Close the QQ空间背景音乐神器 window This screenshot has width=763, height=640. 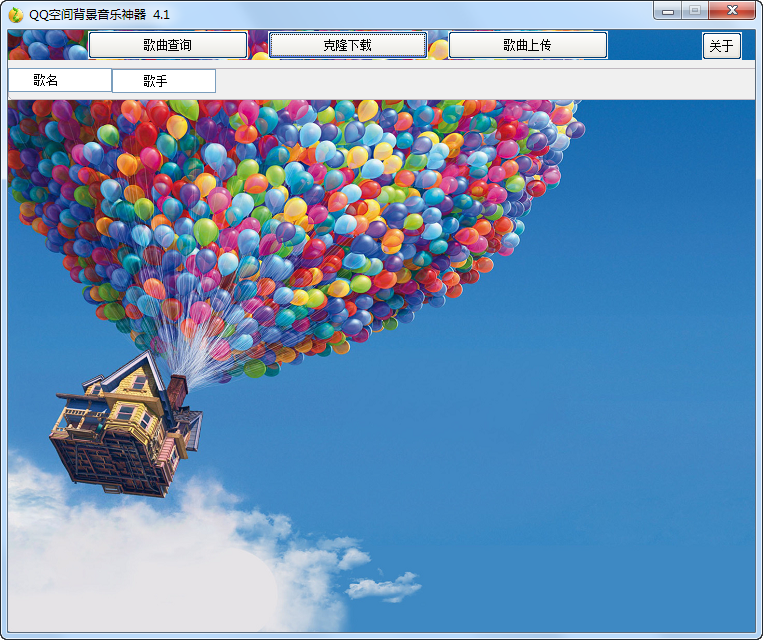coord(732,11)
